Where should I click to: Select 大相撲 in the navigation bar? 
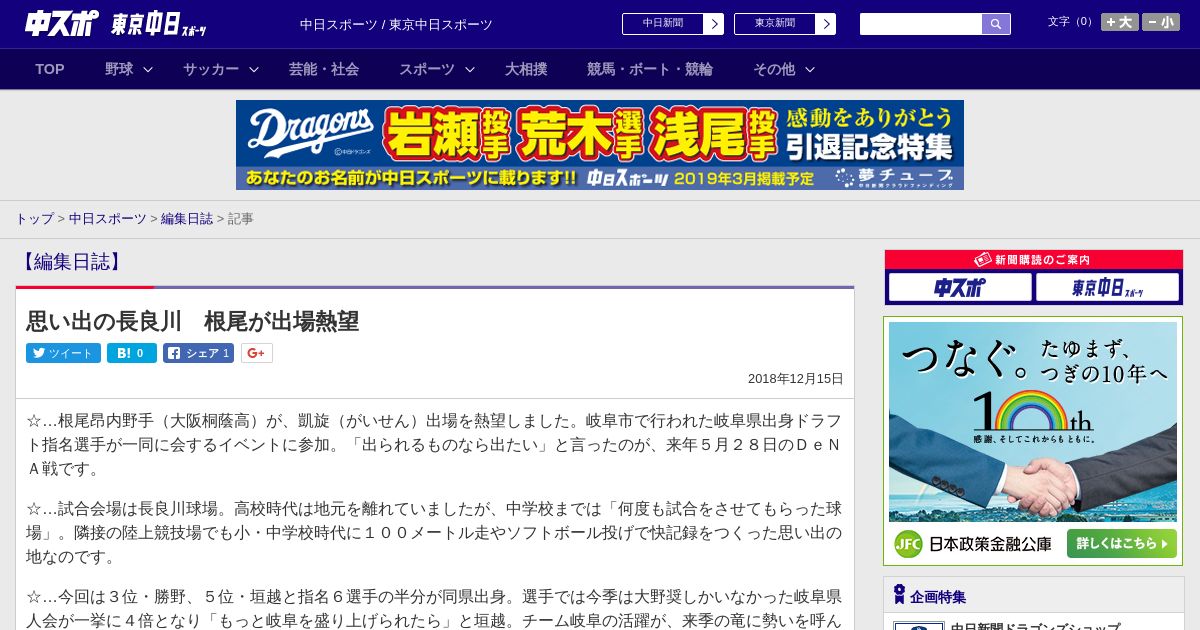coord(526,69)
